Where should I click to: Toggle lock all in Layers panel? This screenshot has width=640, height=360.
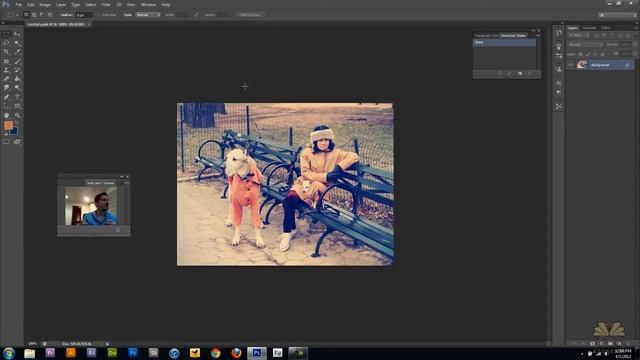tap(603, 54)
